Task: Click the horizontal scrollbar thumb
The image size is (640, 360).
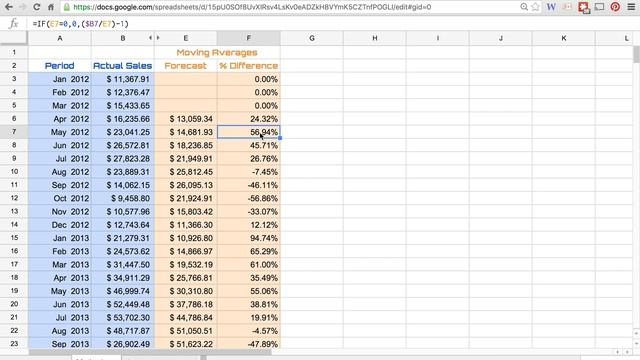Action: [150, 352]
